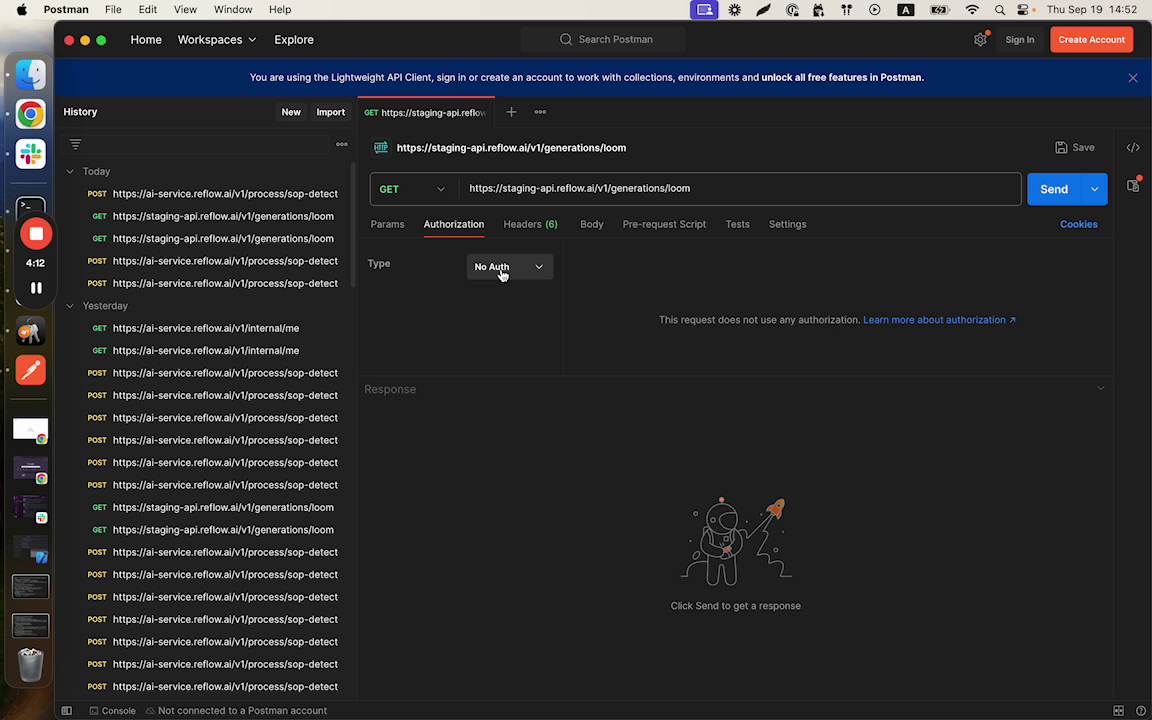Toggle the sidebar panel icon
The width and height of the screenshot is (1152, 720).
(x=67, y=711)
